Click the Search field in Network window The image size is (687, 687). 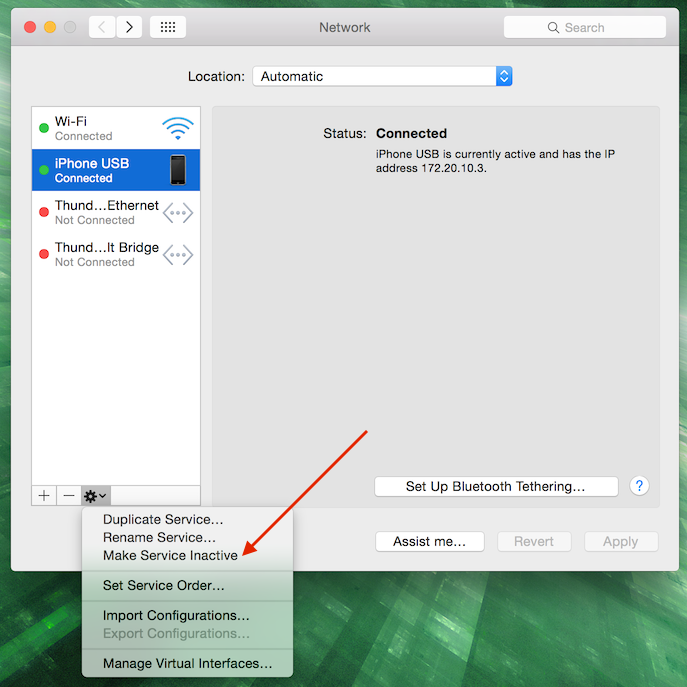pos(584,27)
